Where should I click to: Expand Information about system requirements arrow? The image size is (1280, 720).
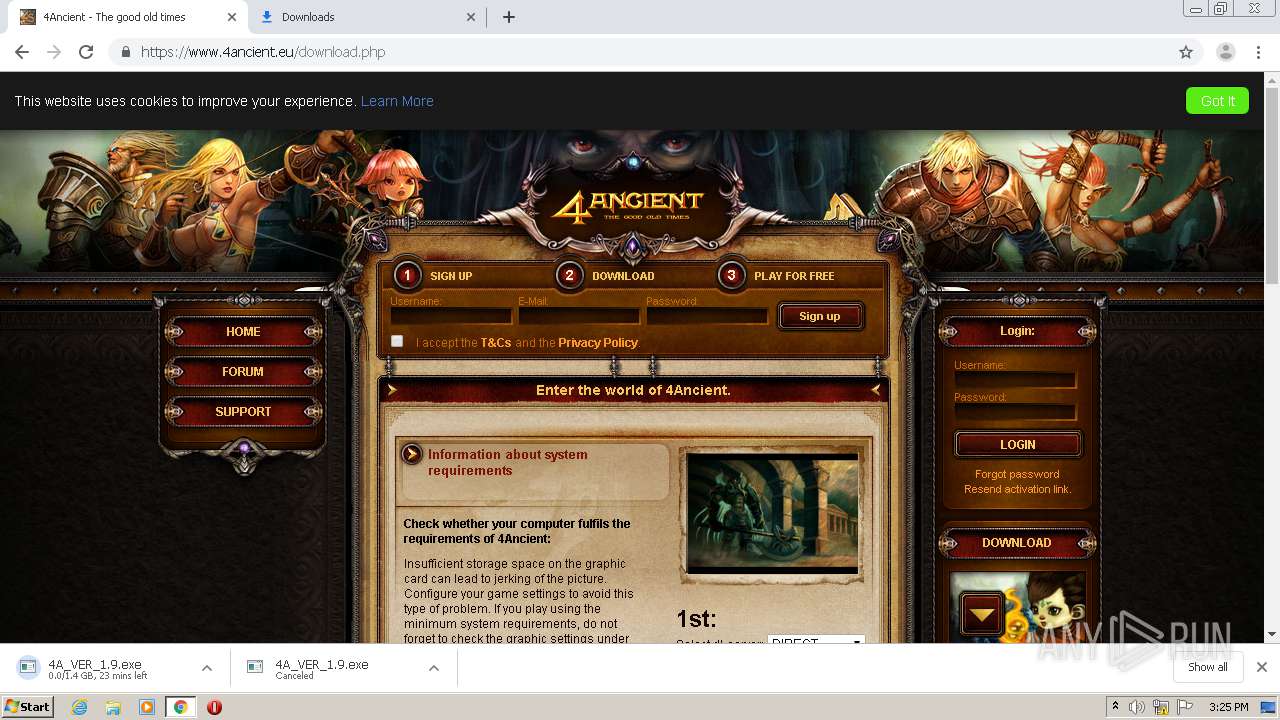point(411,455)
